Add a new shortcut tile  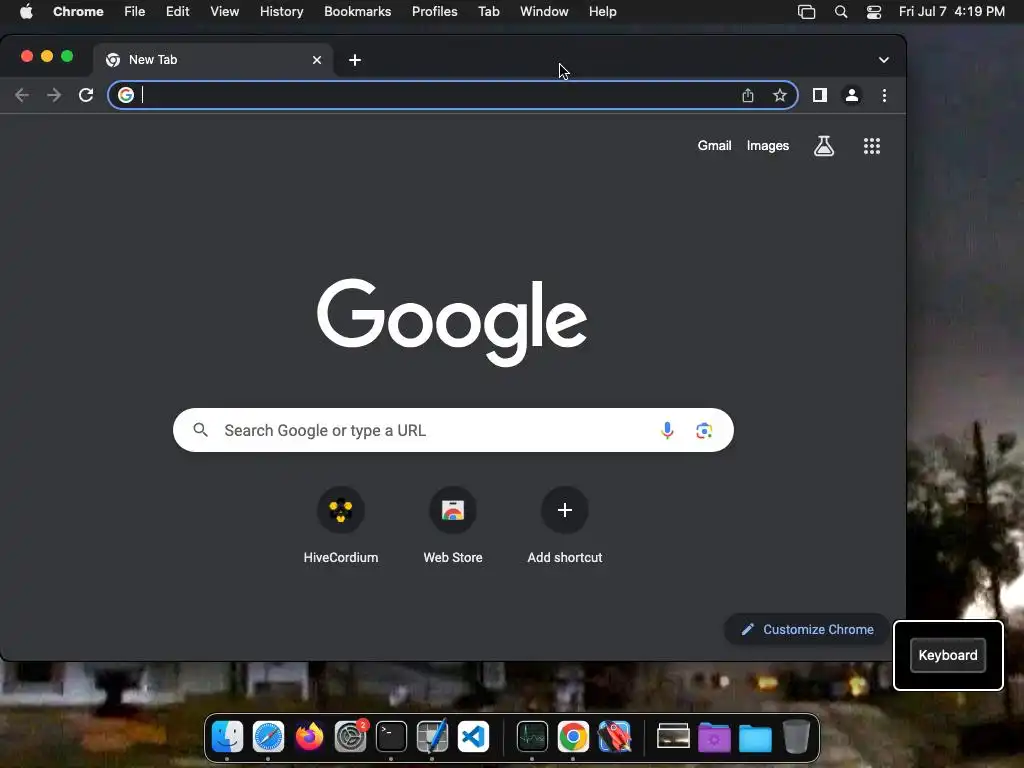[x=565, y=526]
